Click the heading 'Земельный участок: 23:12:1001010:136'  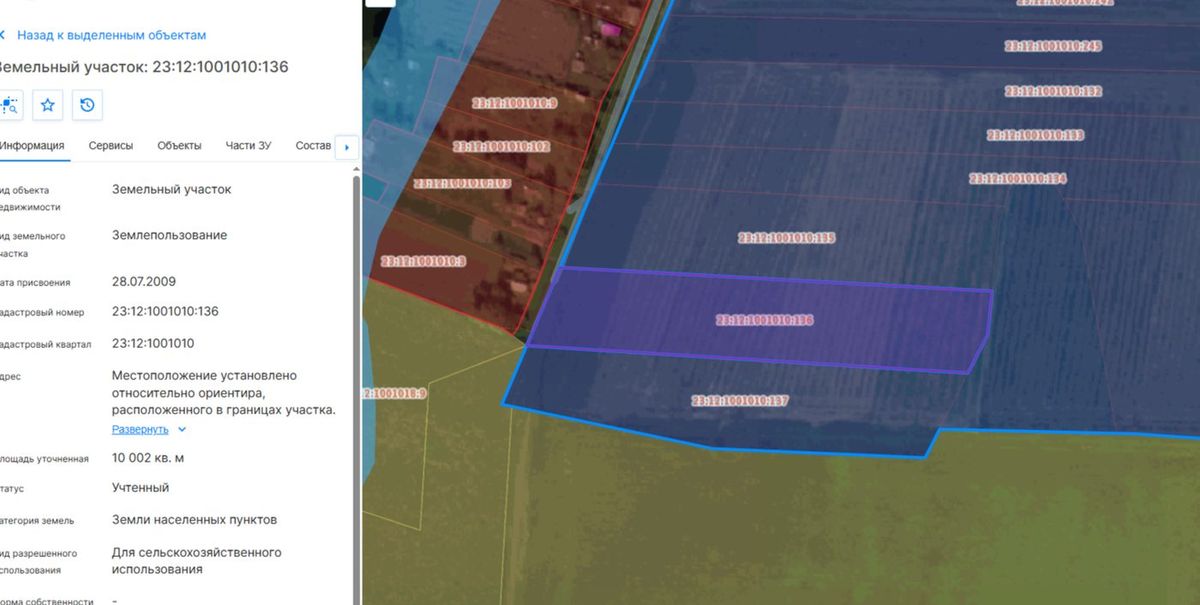point(143,67)
